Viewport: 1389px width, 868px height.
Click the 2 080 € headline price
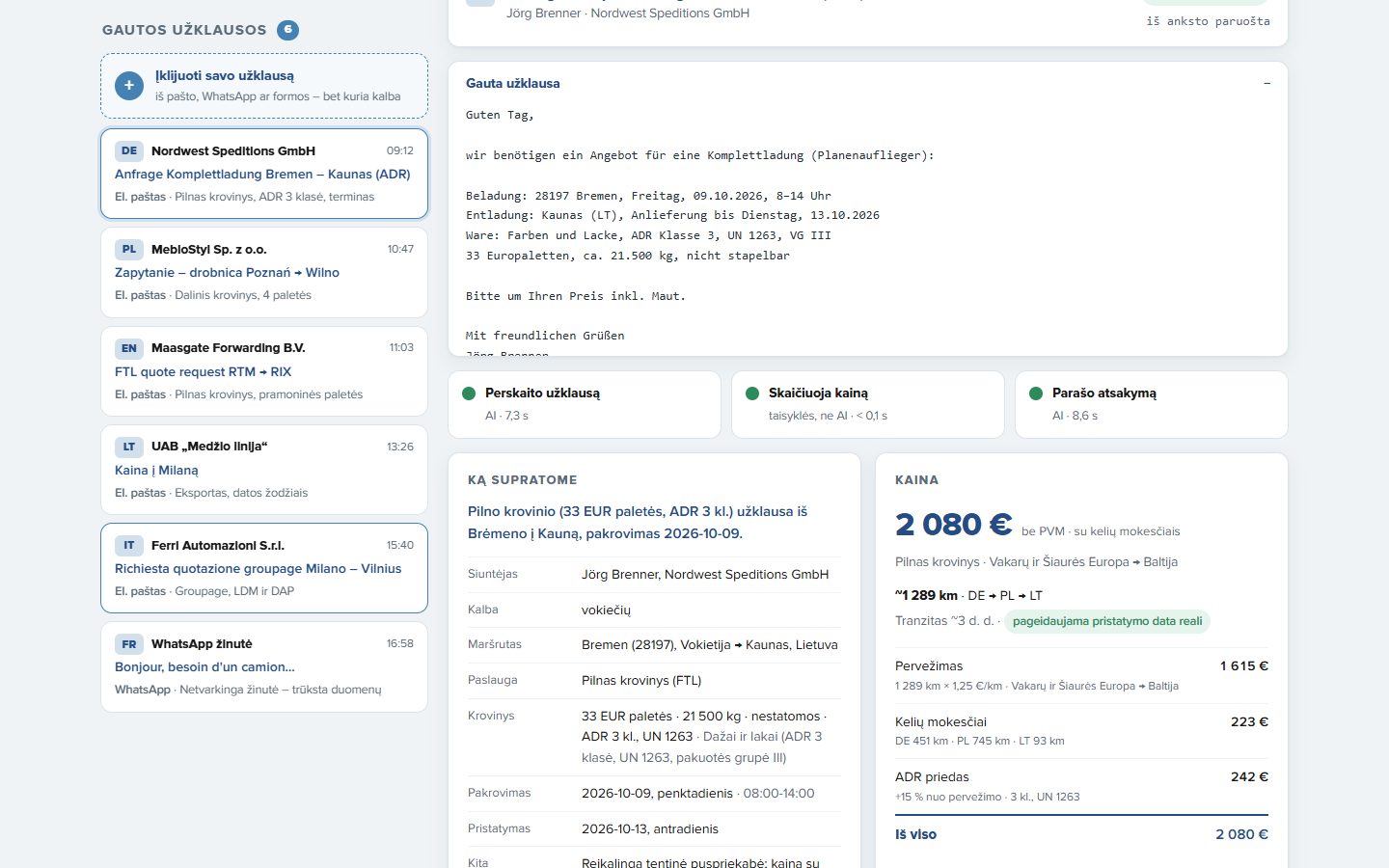(x=953, y=525)
